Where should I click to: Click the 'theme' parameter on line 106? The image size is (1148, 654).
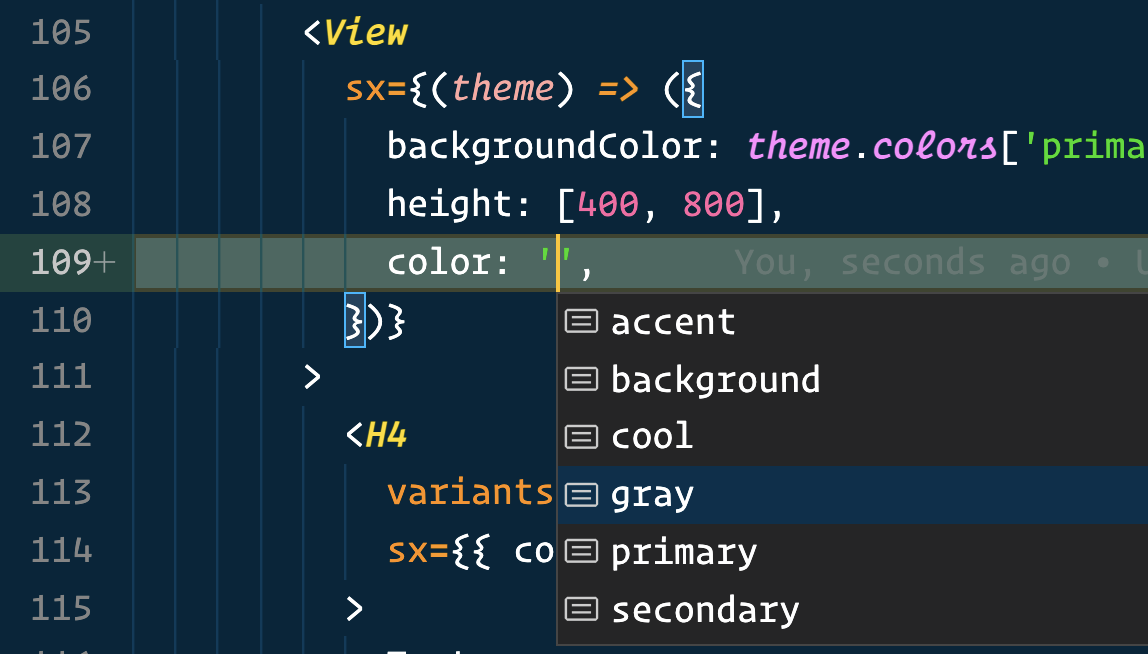pyautogui.click(x=503, y=89)
